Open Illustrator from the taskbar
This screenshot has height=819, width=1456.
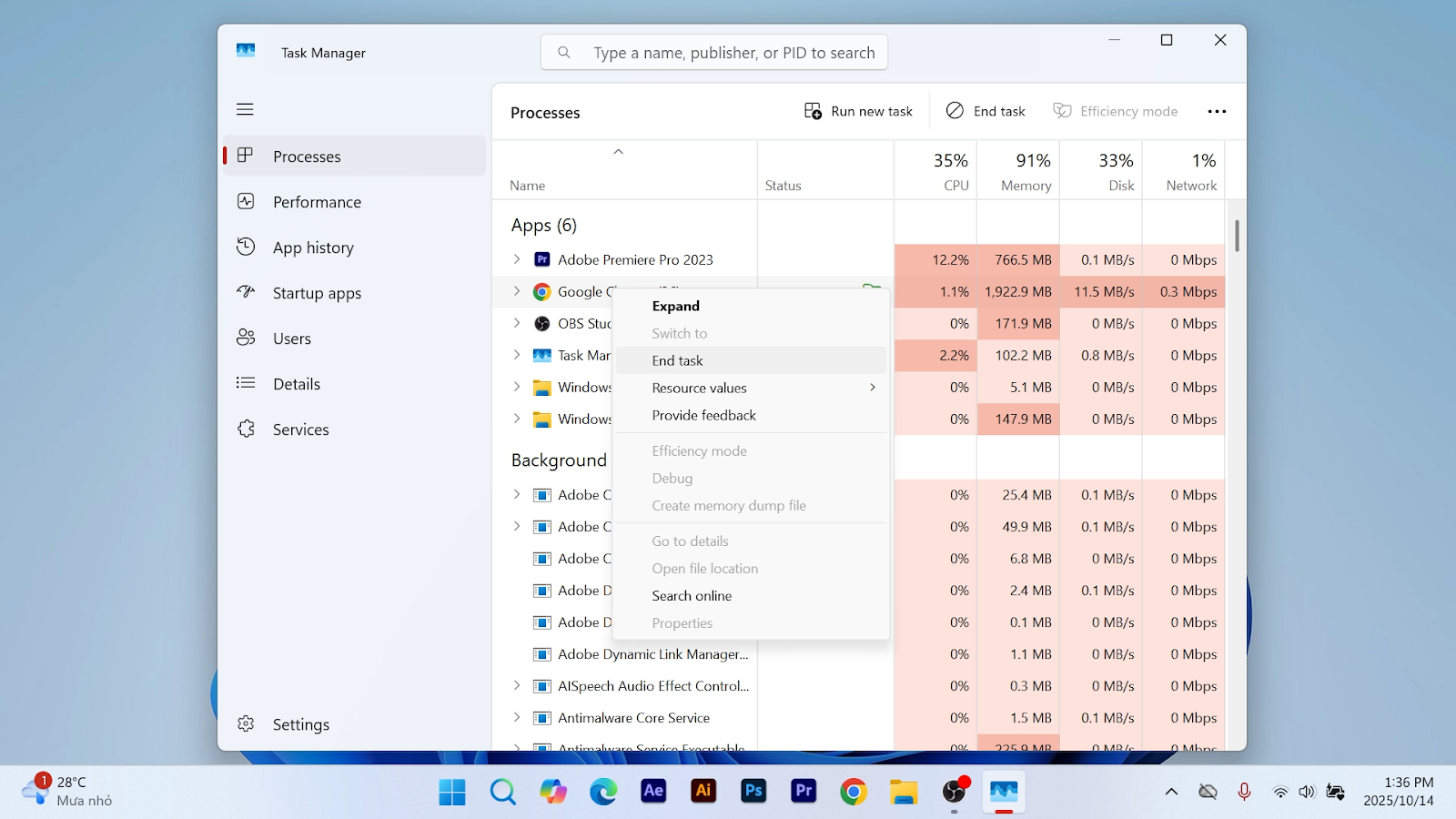click(x=703, y=792)
